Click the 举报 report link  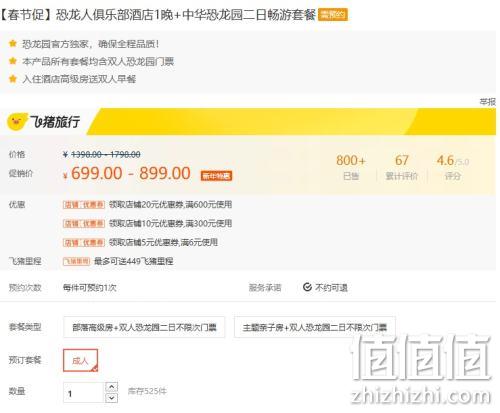click(x=488, y=102)
